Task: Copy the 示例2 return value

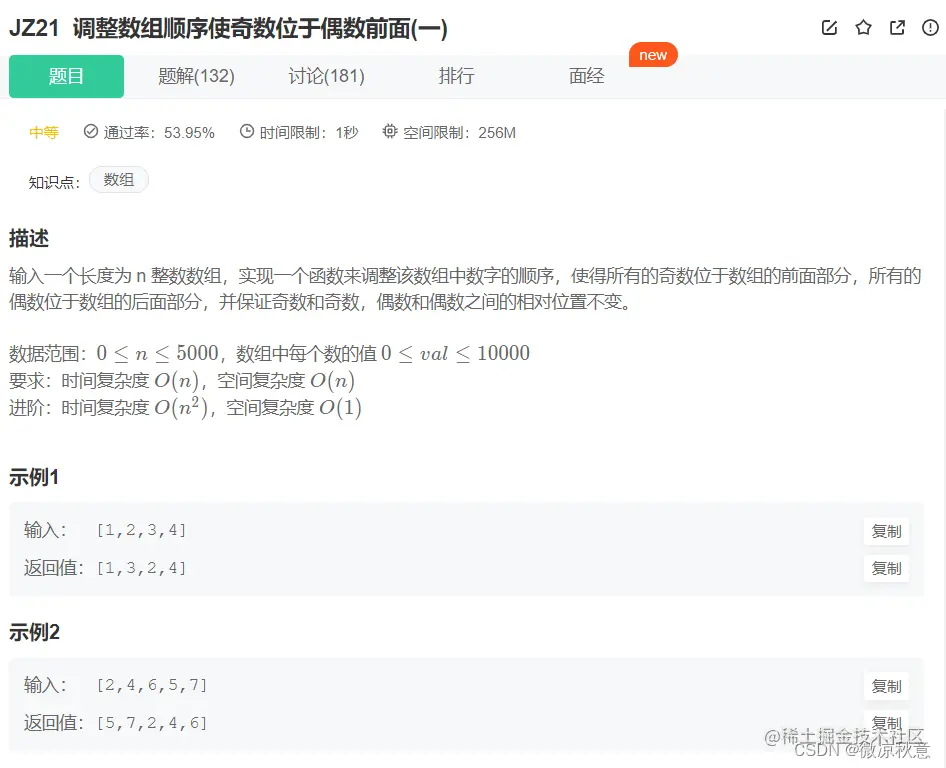Action: (886, 722)
